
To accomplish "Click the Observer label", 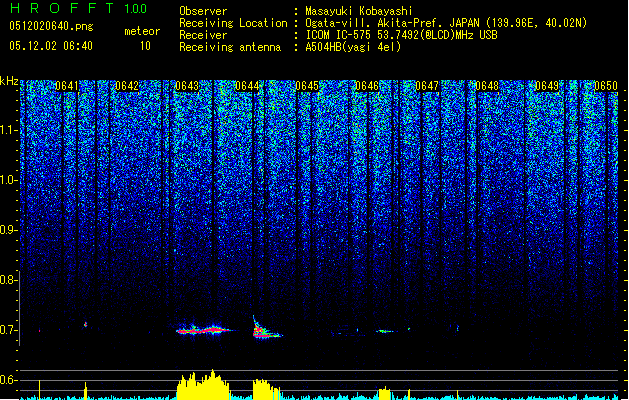I will click(203, 11).
